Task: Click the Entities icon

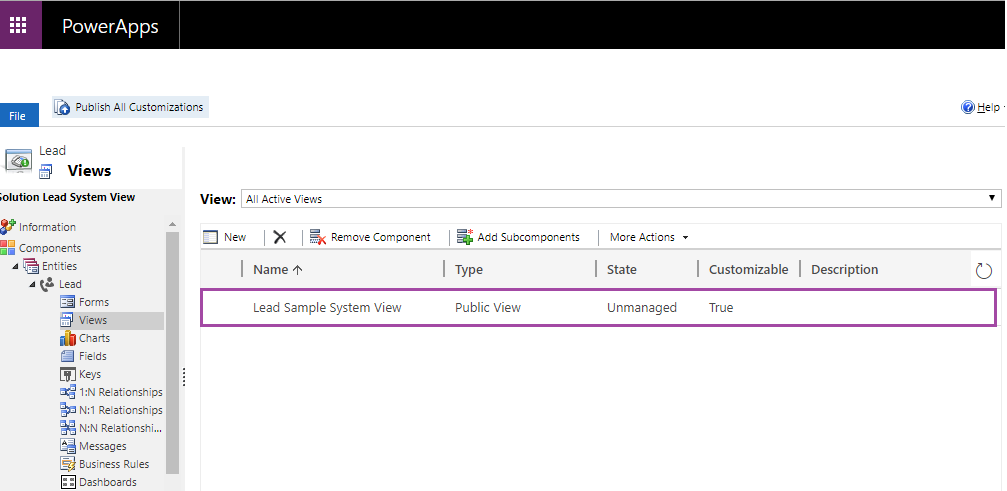Action: pos(31,266)
